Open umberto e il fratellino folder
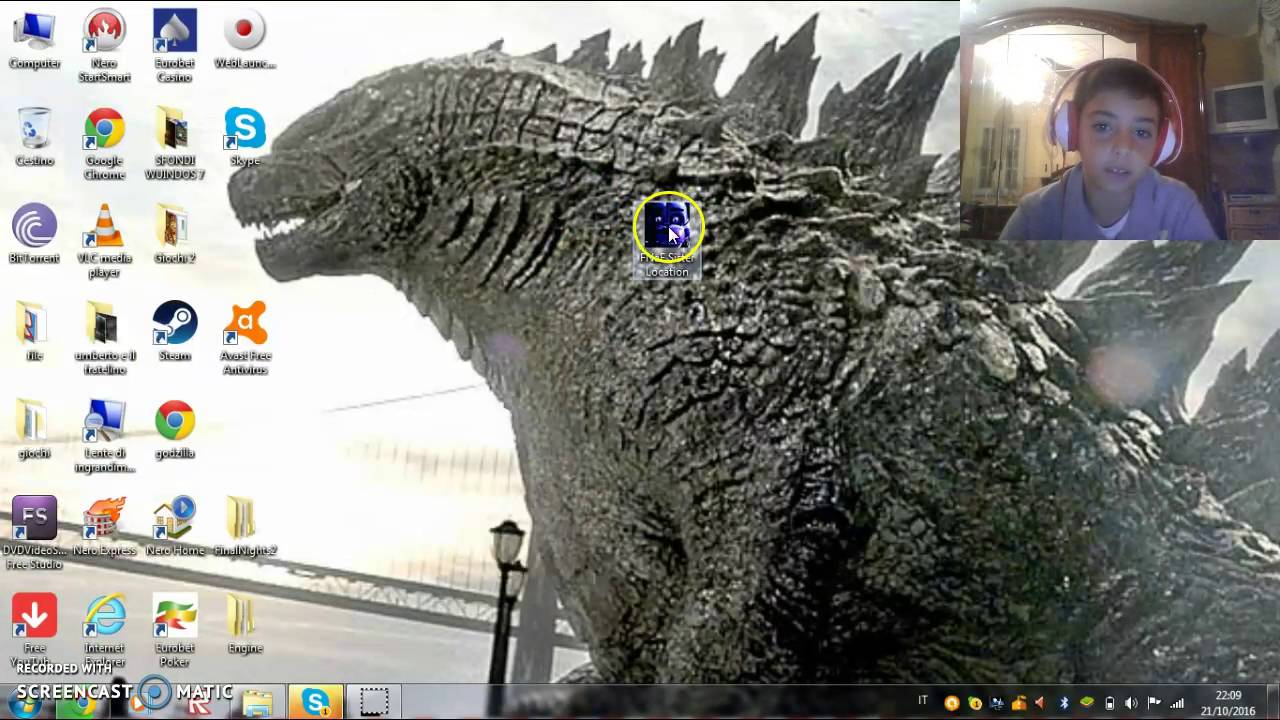 (x=104, y=338)
